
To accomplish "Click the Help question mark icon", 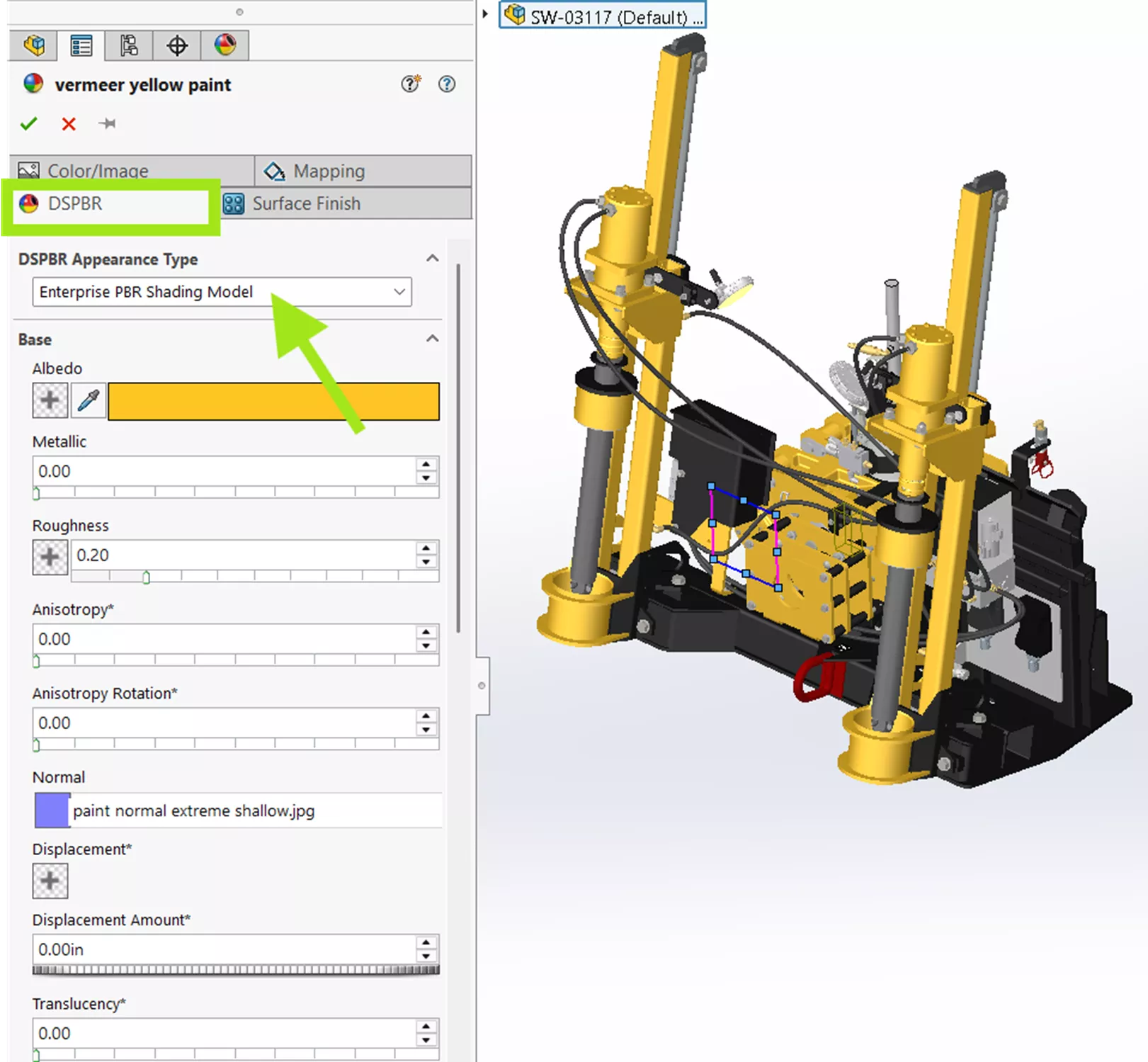I will tap(447, 84).
